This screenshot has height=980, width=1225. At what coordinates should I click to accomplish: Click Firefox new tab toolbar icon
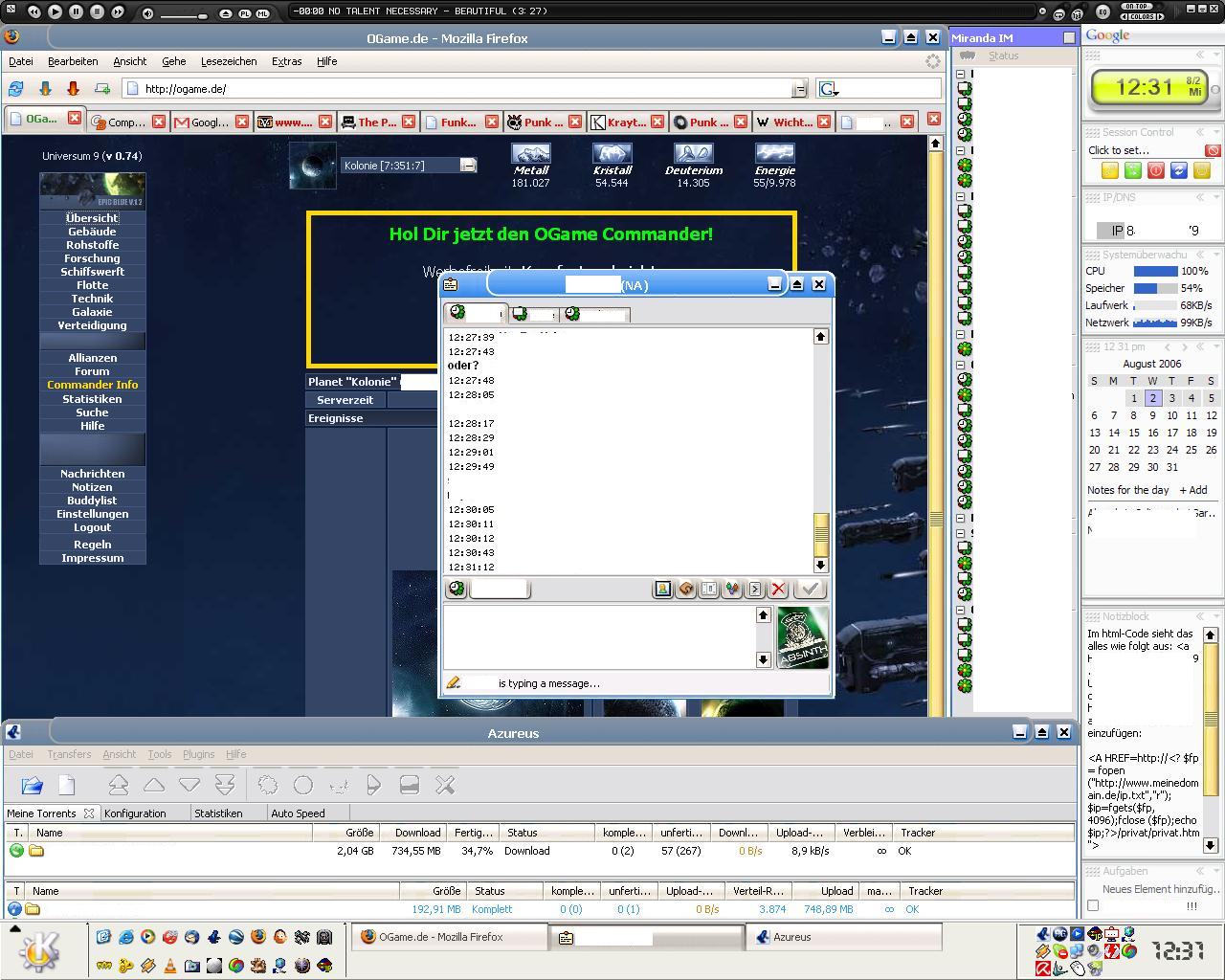tap(101, 89)
